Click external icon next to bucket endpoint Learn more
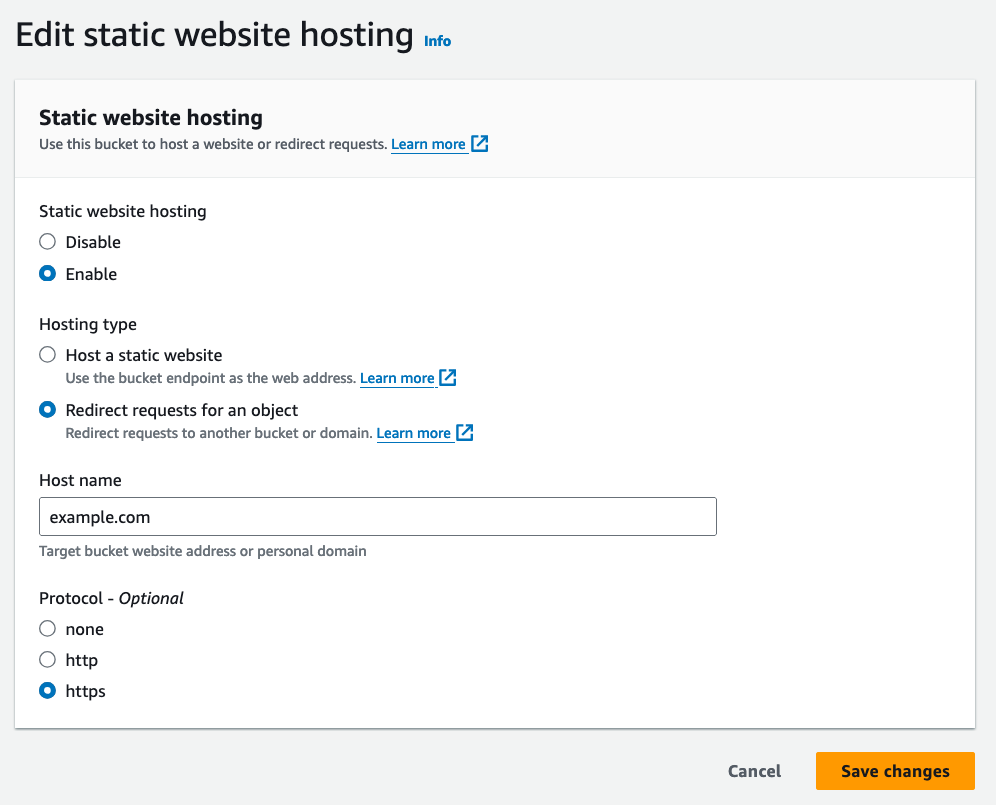 click(448, 378)
